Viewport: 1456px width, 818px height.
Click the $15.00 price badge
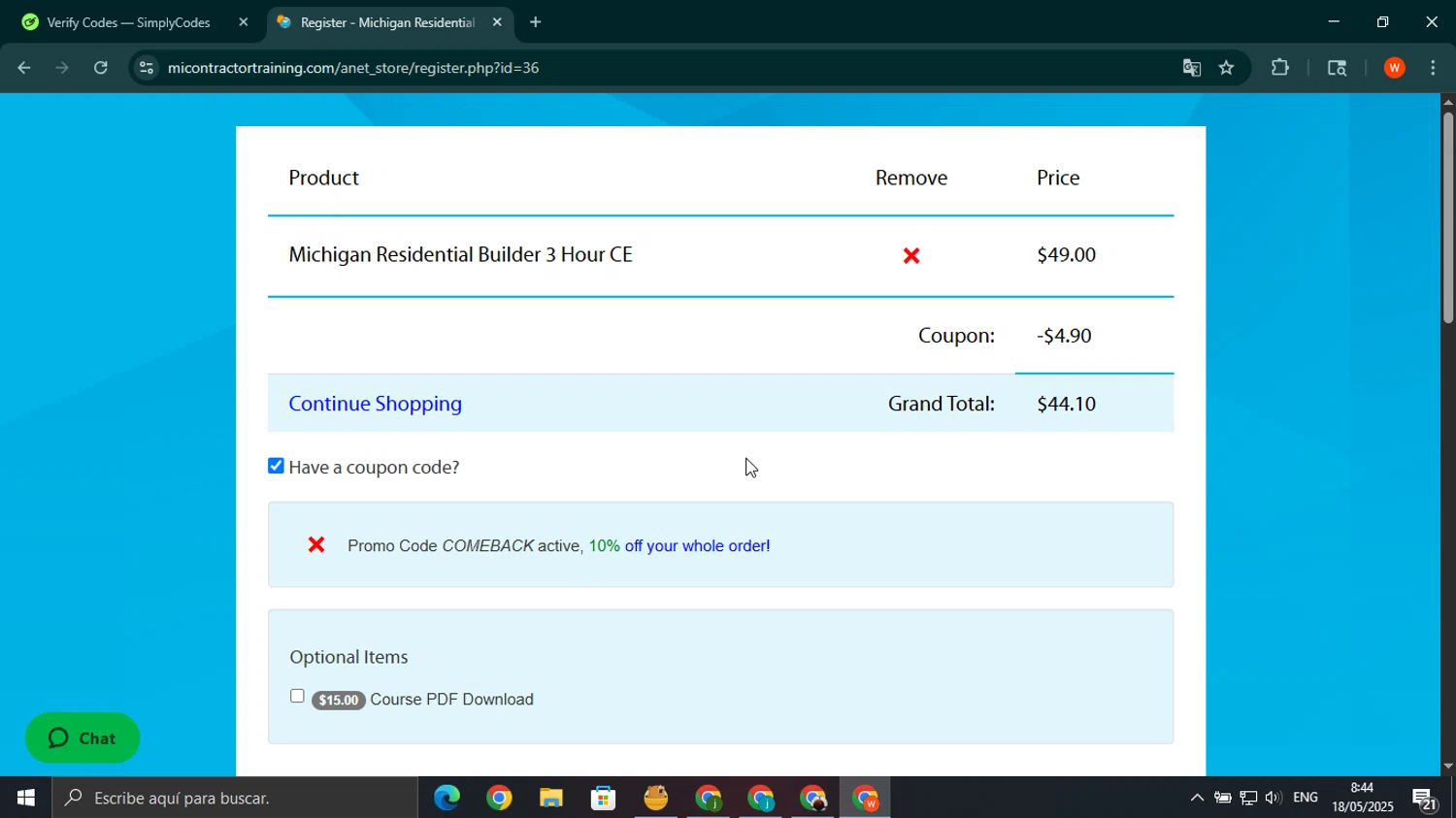[338, 700]
